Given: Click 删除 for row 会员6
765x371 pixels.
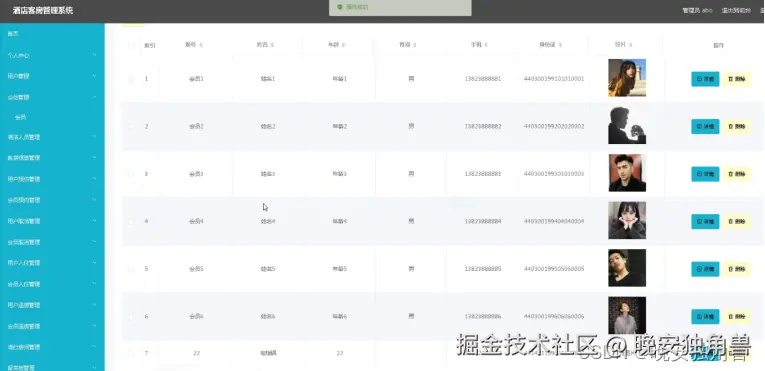Looking at the screenshot, I should [x=736, y=316].
